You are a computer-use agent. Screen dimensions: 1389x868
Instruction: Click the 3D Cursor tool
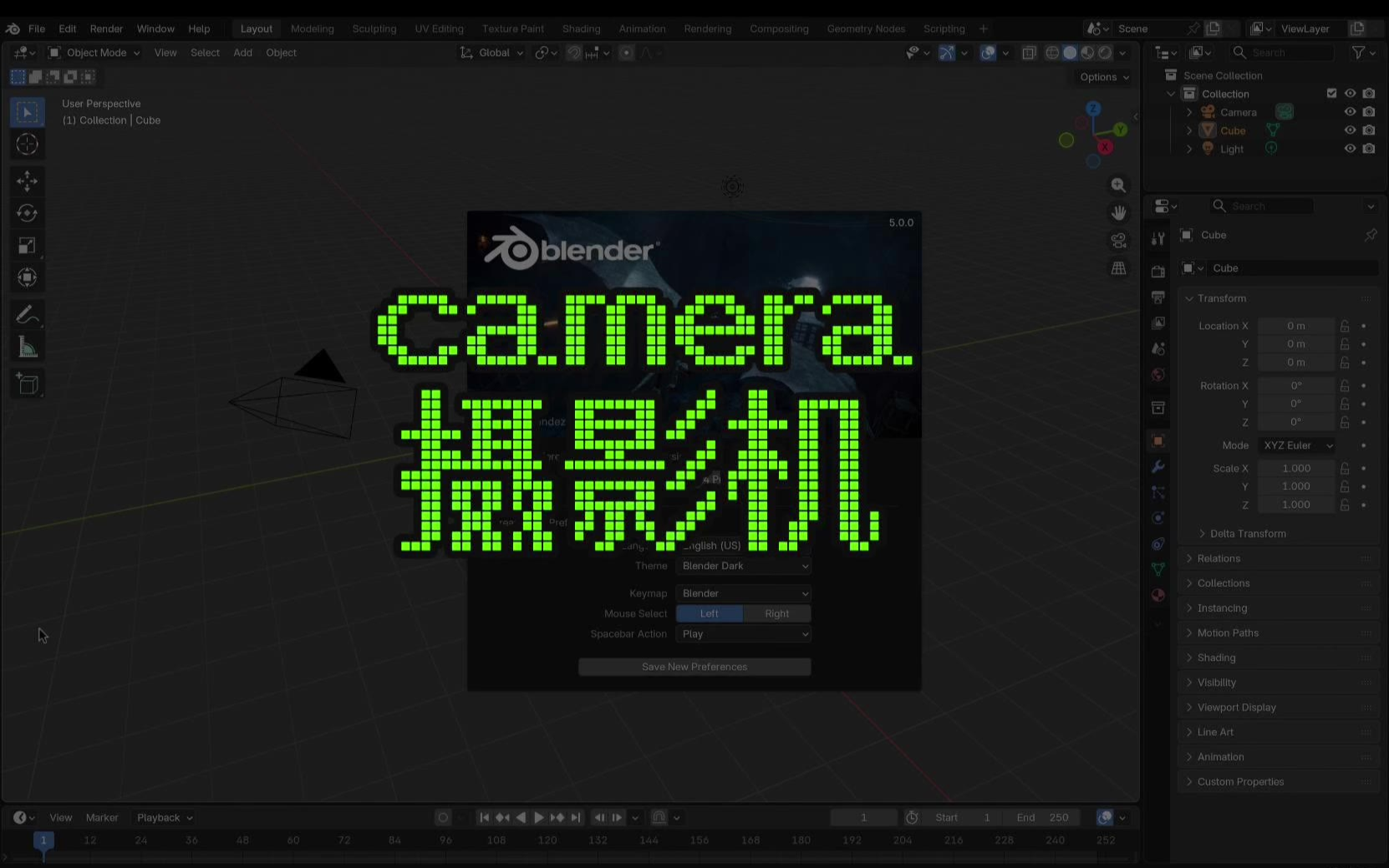(27, 145)
